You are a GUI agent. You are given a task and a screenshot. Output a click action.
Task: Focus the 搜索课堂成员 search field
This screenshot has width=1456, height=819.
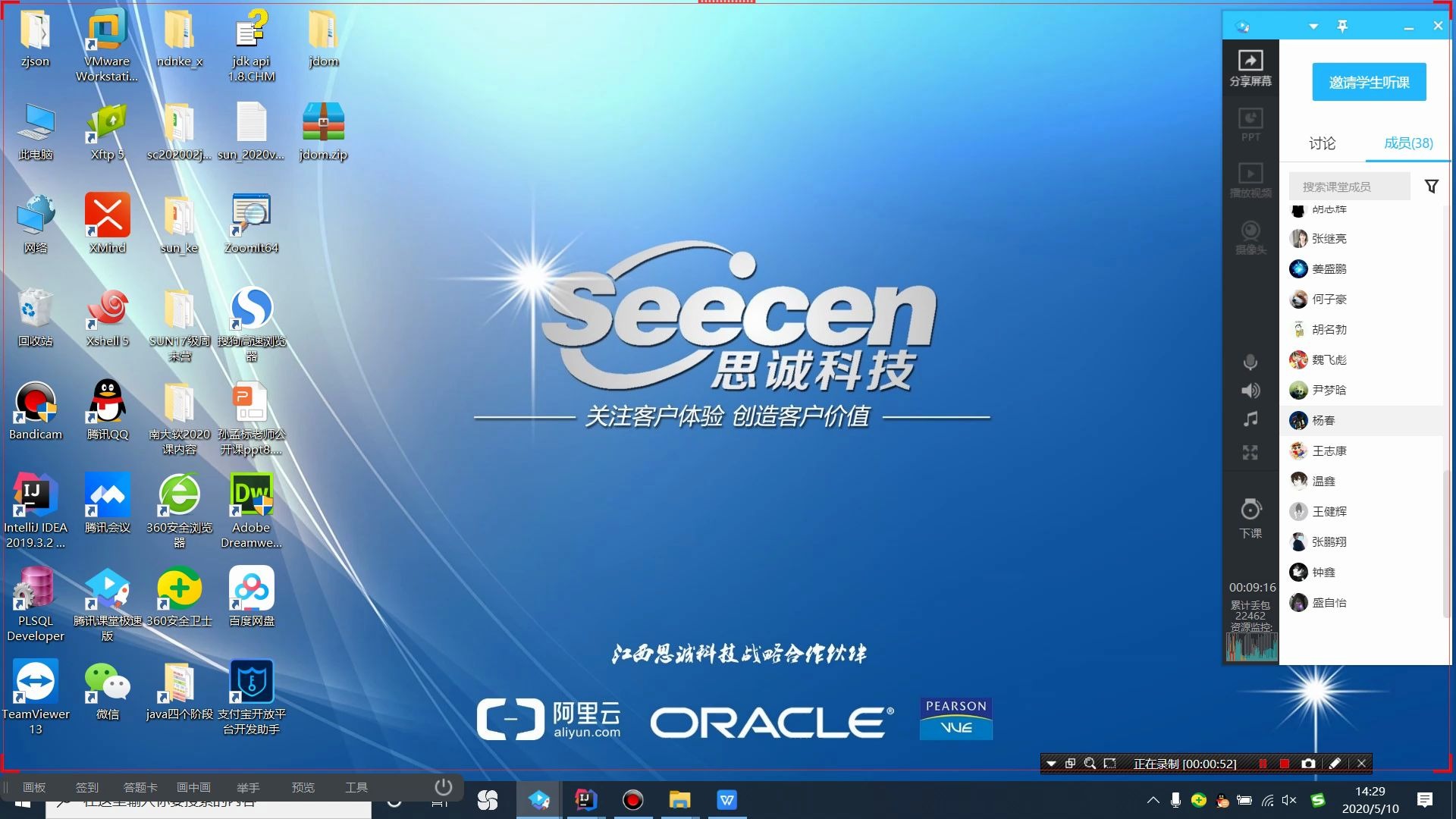pos(1349,187)
